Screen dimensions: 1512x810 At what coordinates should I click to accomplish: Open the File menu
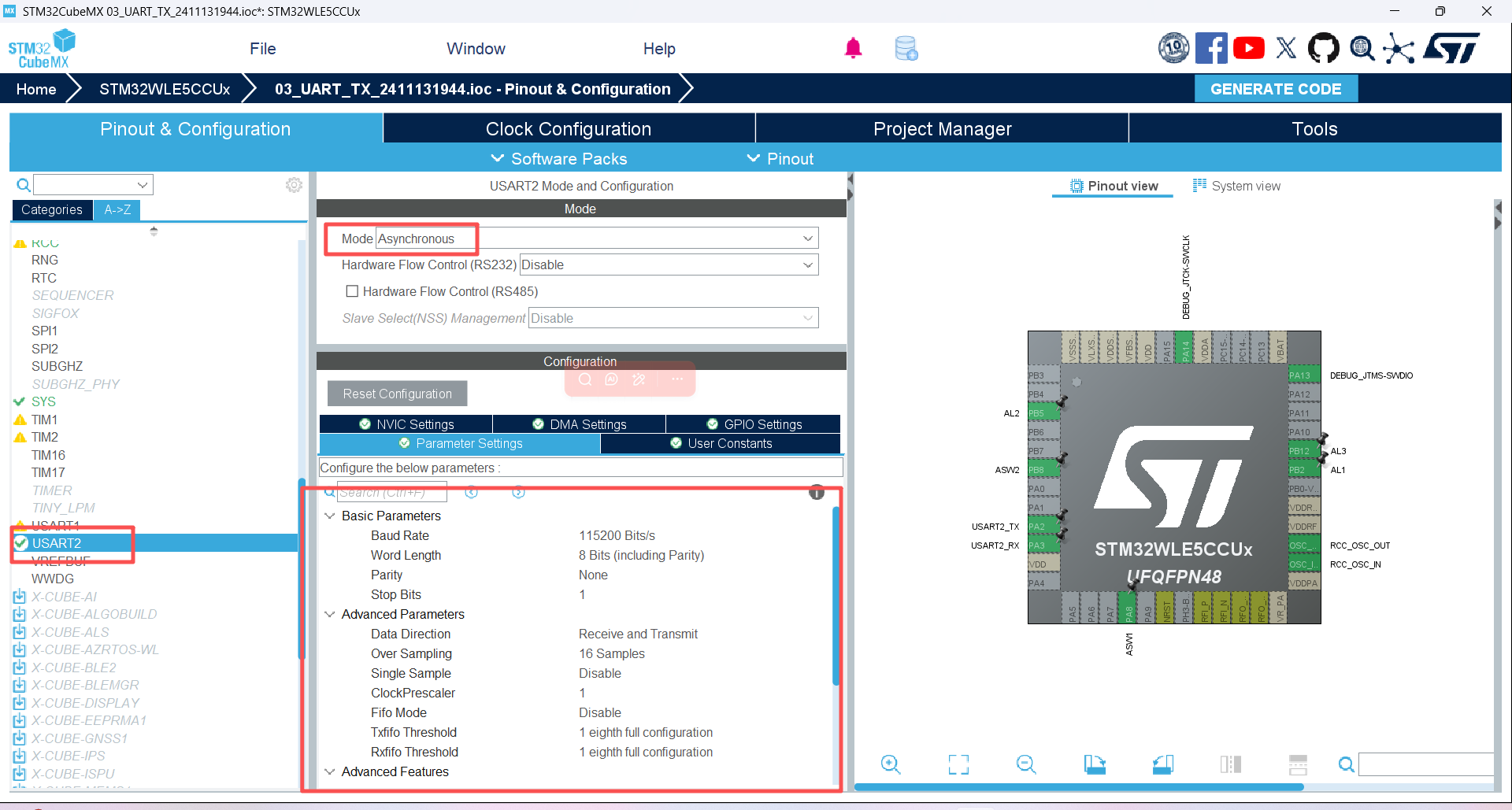[263, 49]
